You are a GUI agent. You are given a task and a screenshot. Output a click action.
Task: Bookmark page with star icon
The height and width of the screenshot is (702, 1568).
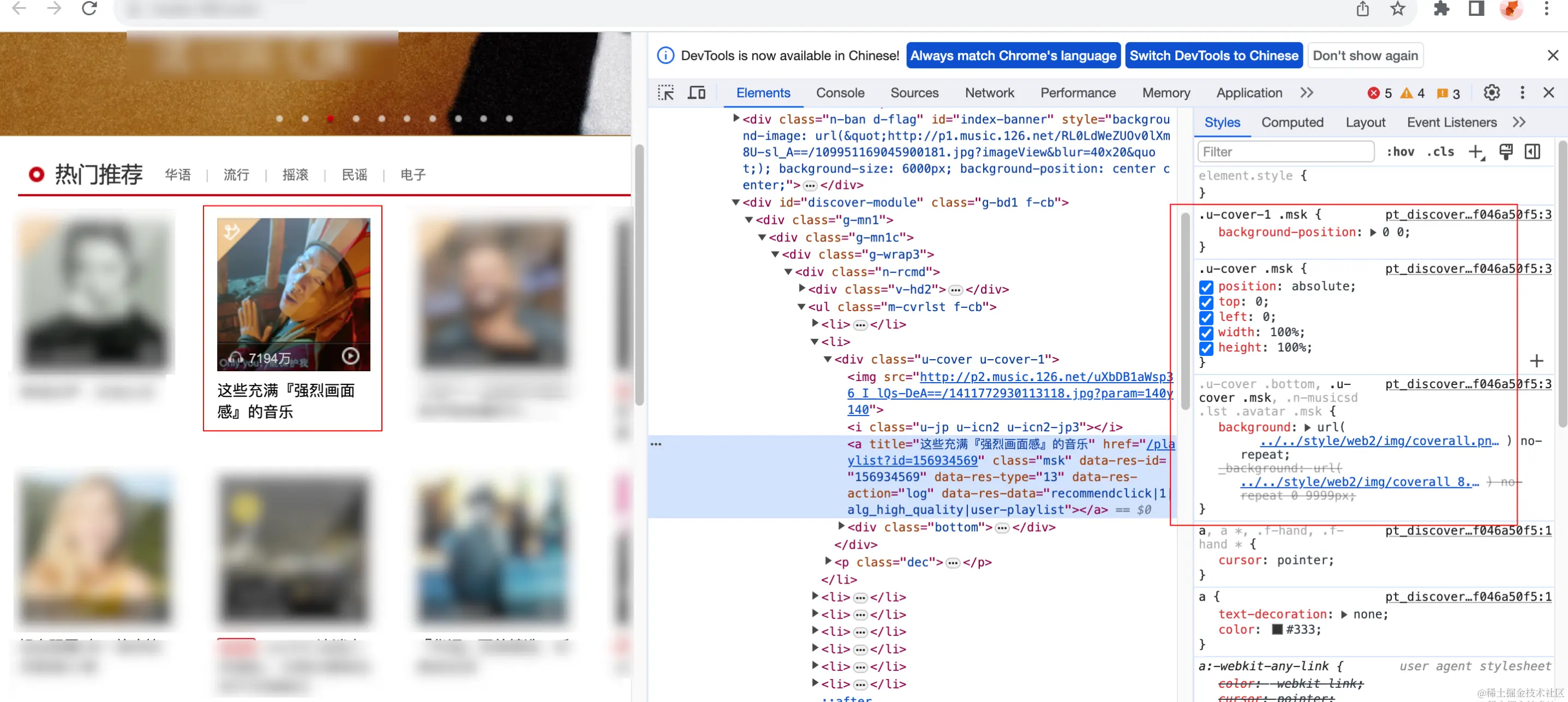(1398, 9)
